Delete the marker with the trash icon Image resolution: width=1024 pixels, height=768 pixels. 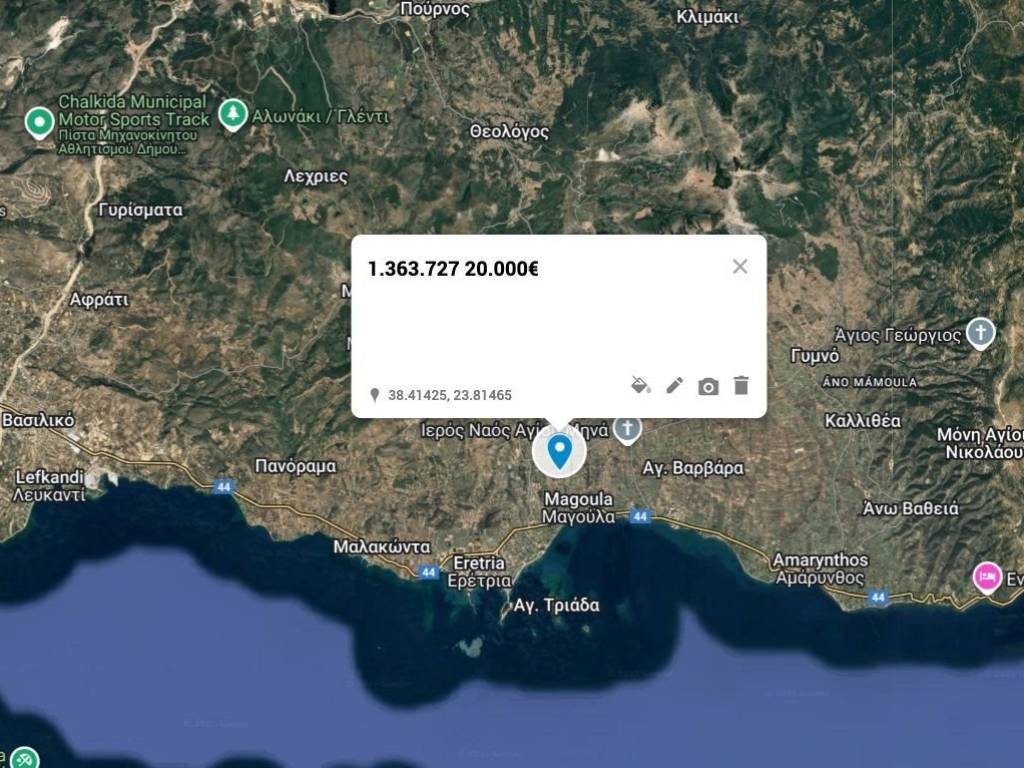(x=740, y=383)
